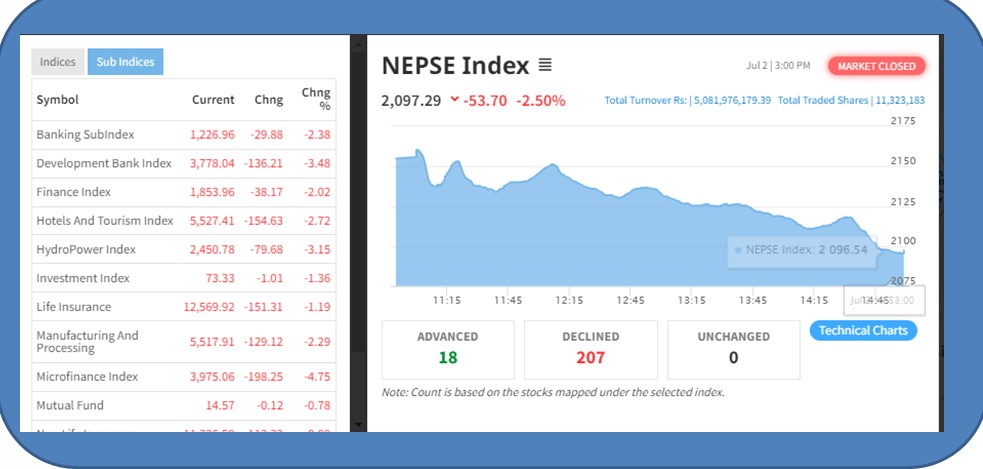Viewport: 983px width, 469px height.
Task: Click the Life Insurance sub index
Action: point(74,307)
